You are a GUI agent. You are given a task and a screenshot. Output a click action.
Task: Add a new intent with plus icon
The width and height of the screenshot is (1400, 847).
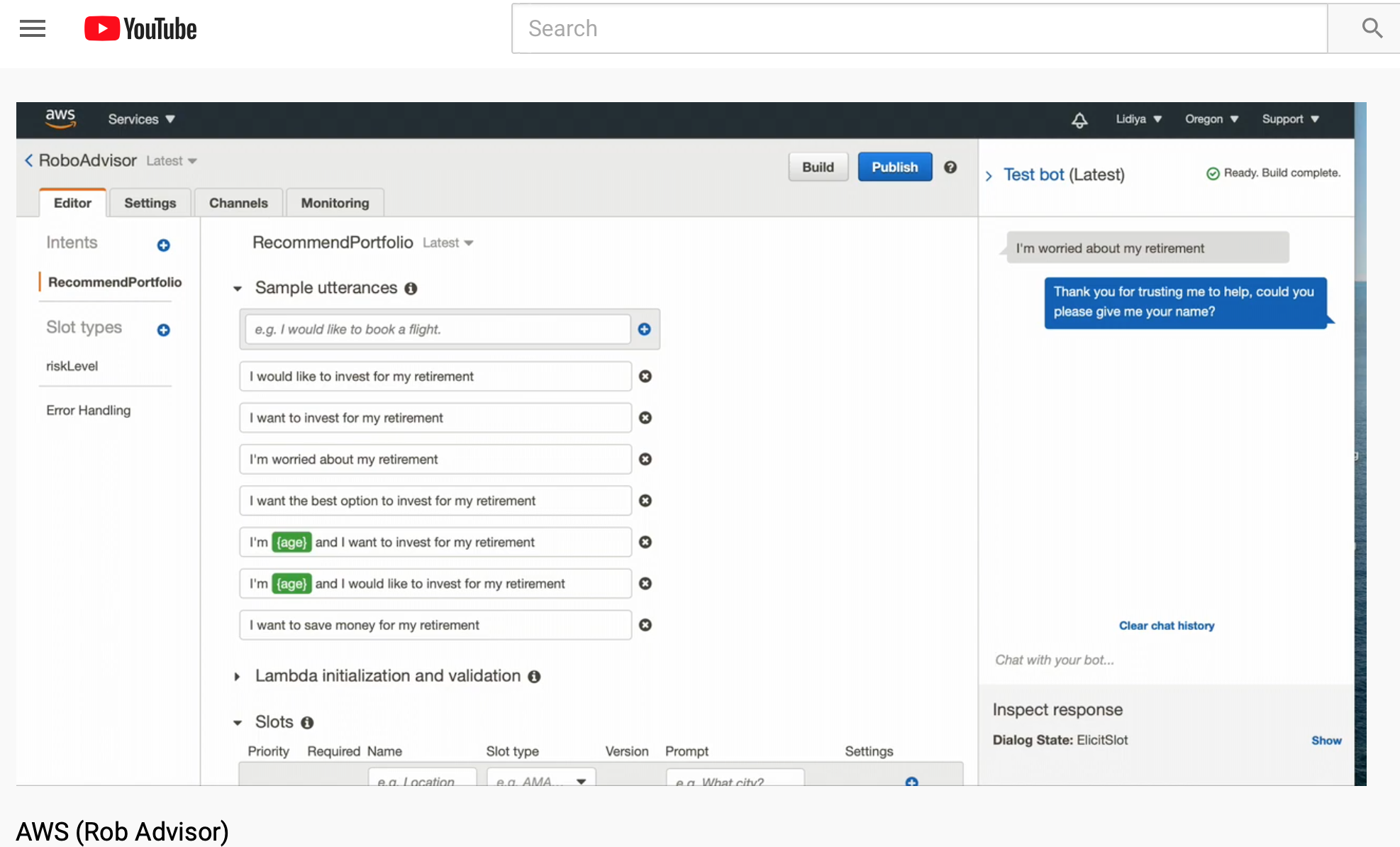click(163, 245)
